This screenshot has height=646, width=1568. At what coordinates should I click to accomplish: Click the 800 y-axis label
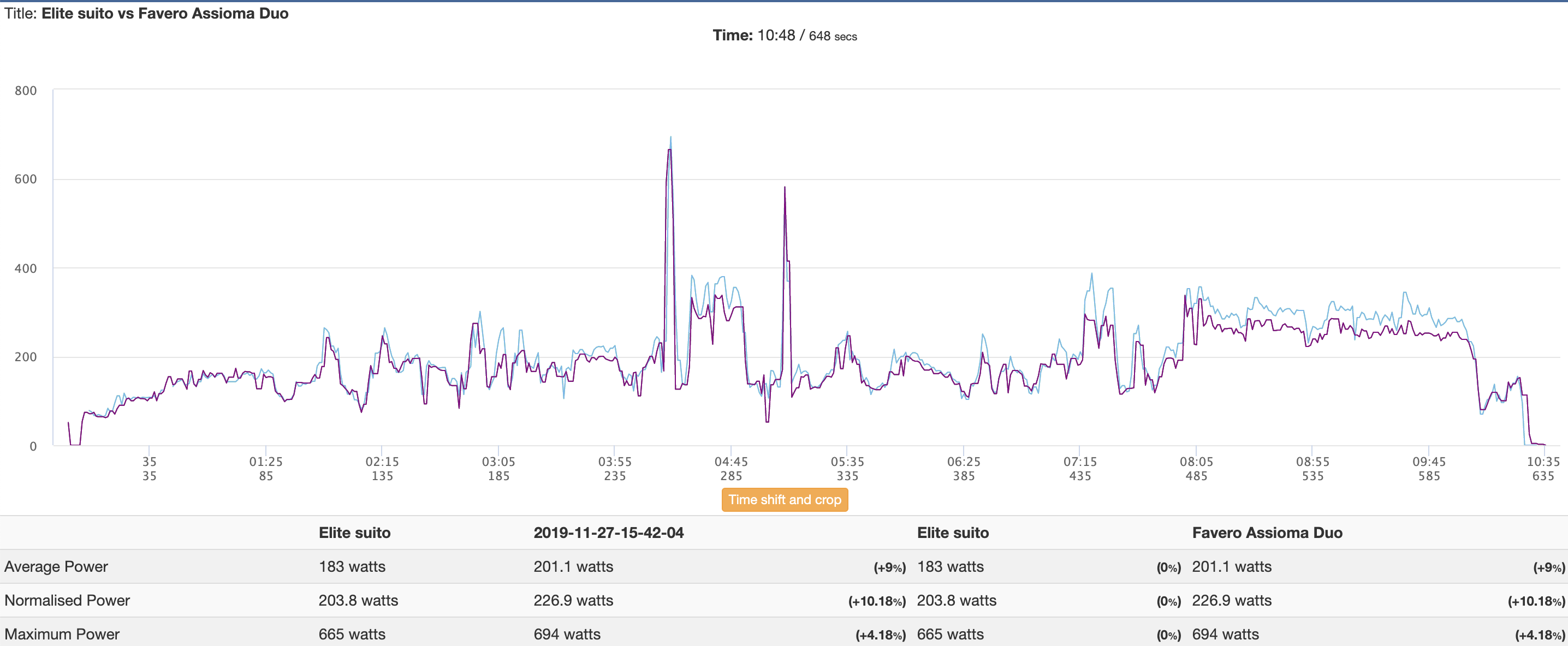point(26,91)
